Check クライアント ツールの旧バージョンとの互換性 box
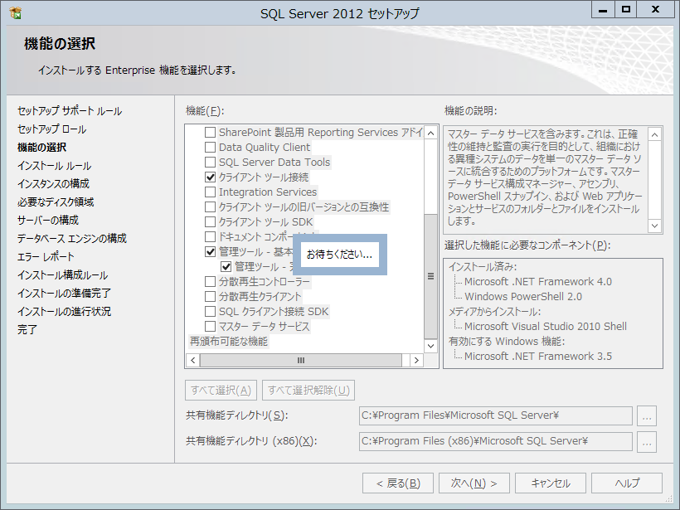680x510 pixels. [210, 207]
